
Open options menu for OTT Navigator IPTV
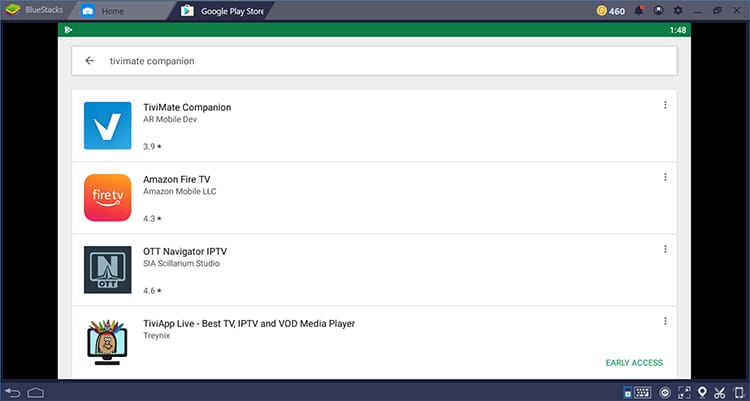pos(665,249)
